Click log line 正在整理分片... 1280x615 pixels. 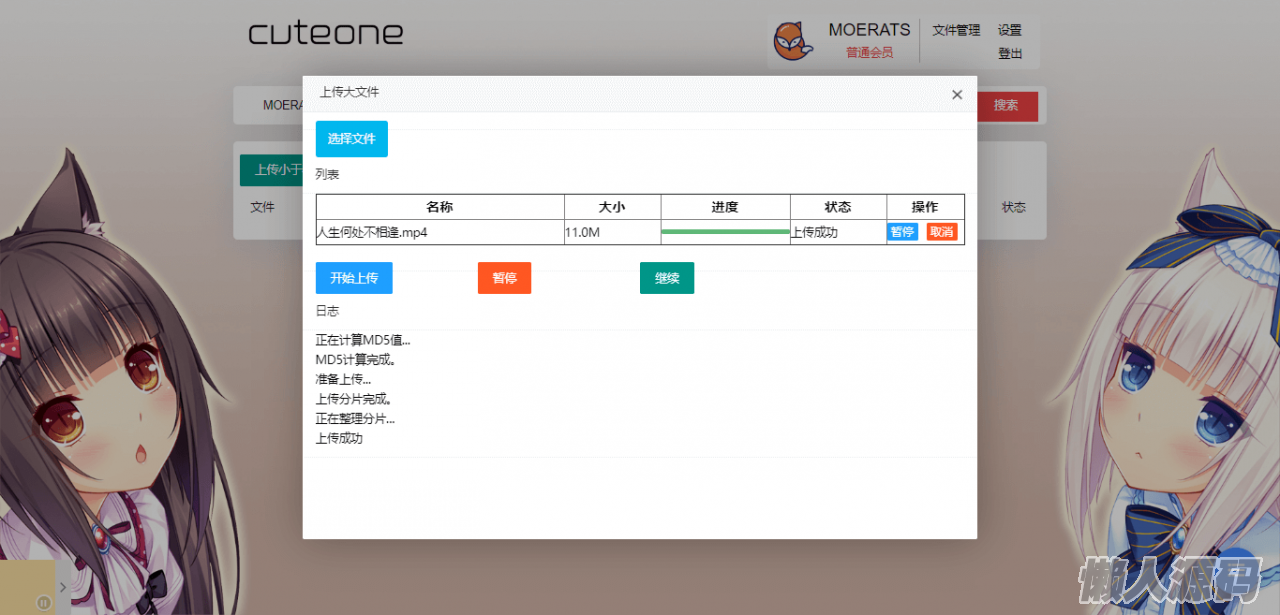(x=355, y=419)
